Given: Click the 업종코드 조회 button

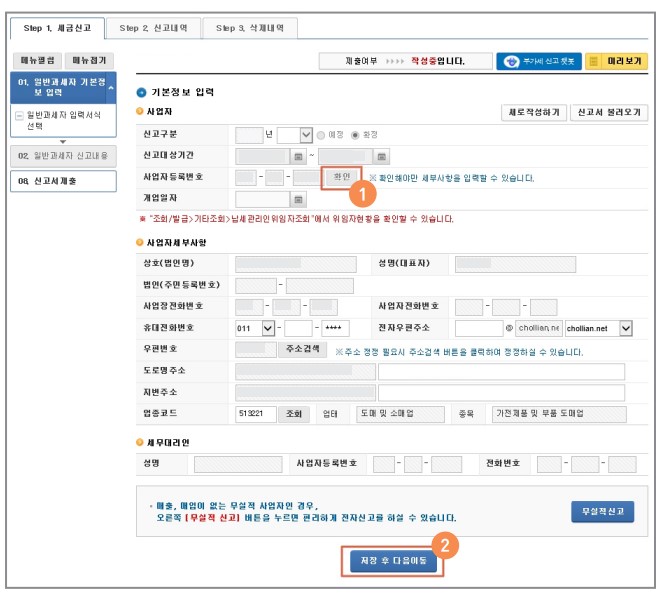Looking at the screenshot, I should [x=294, y=414].
